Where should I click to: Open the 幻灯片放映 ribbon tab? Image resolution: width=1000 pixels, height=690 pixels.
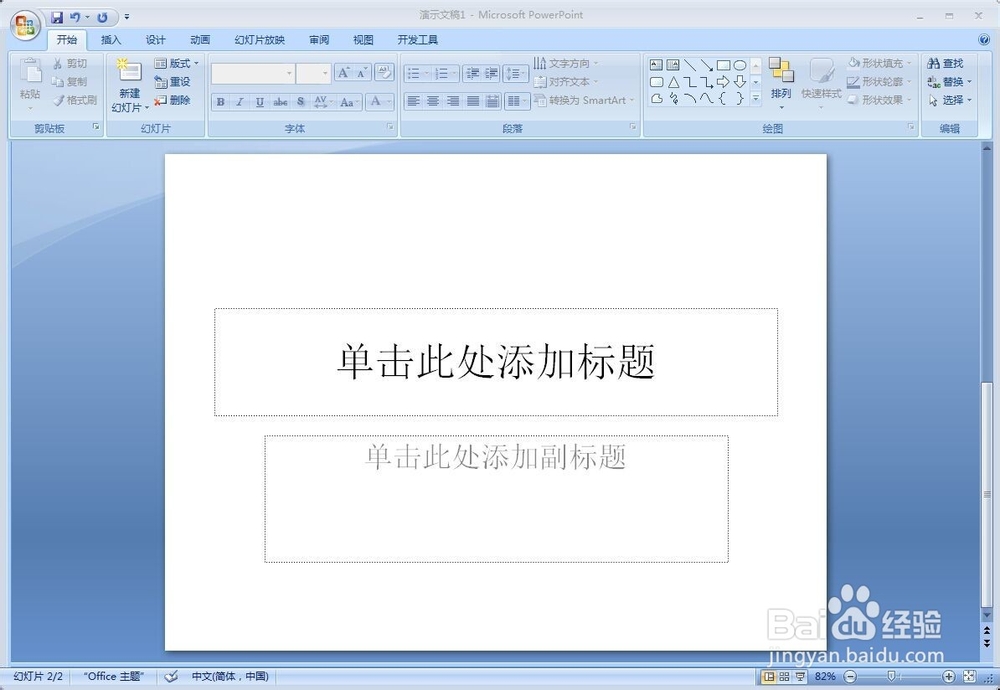[x=259, y=40]
